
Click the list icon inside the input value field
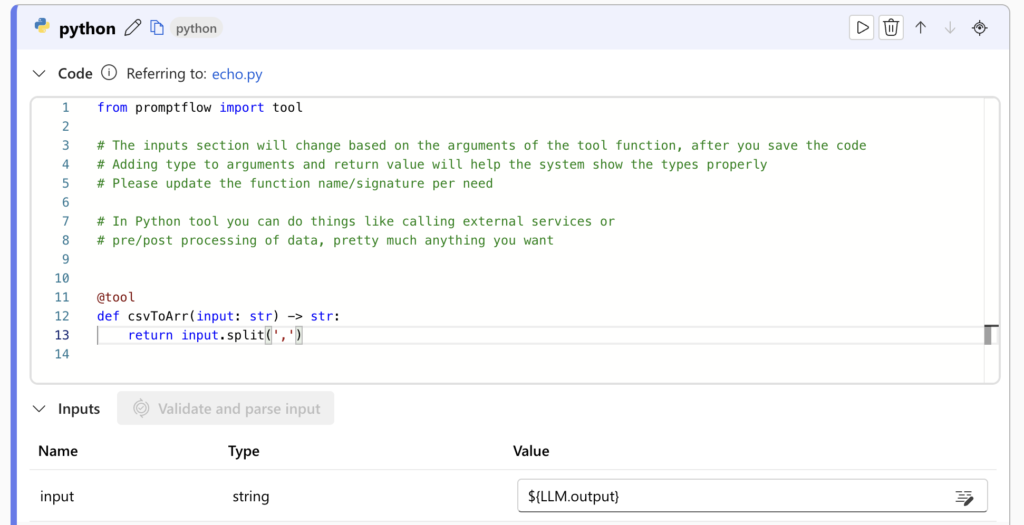(964, 497)
